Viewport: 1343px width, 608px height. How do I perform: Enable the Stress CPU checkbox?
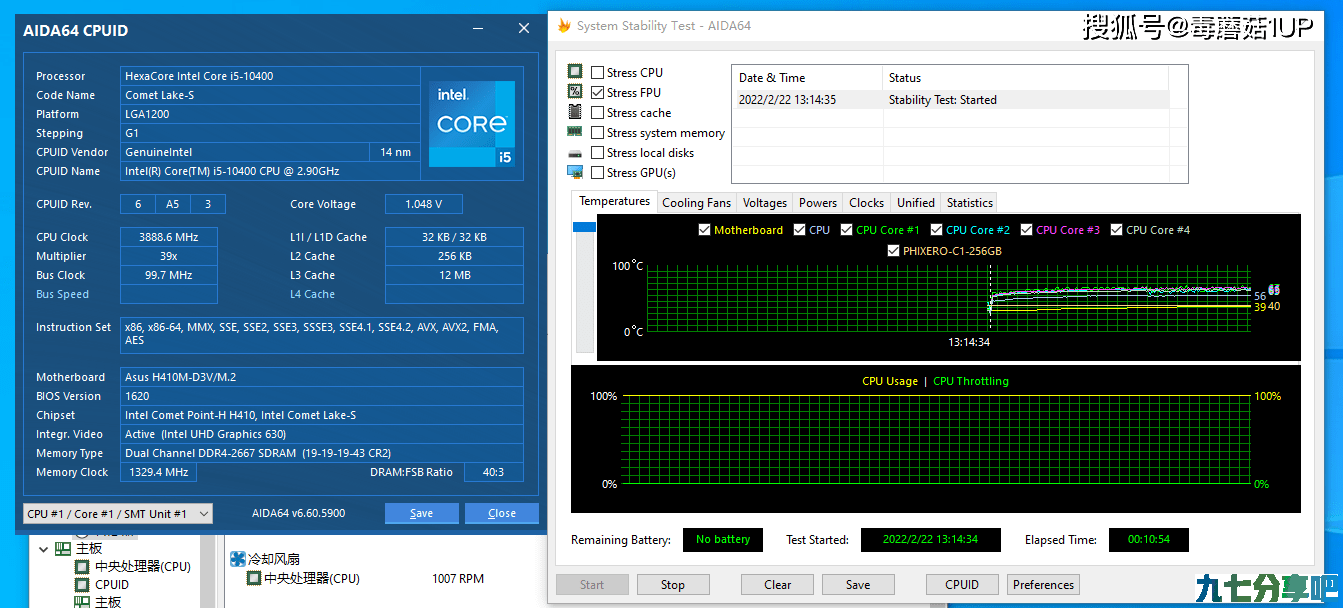tap(597, 72)
